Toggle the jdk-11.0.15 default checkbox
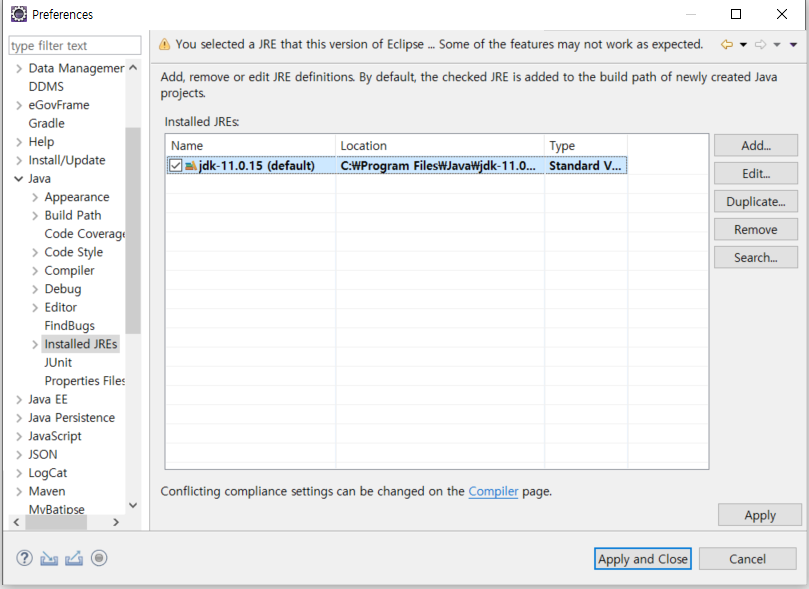 175,166
